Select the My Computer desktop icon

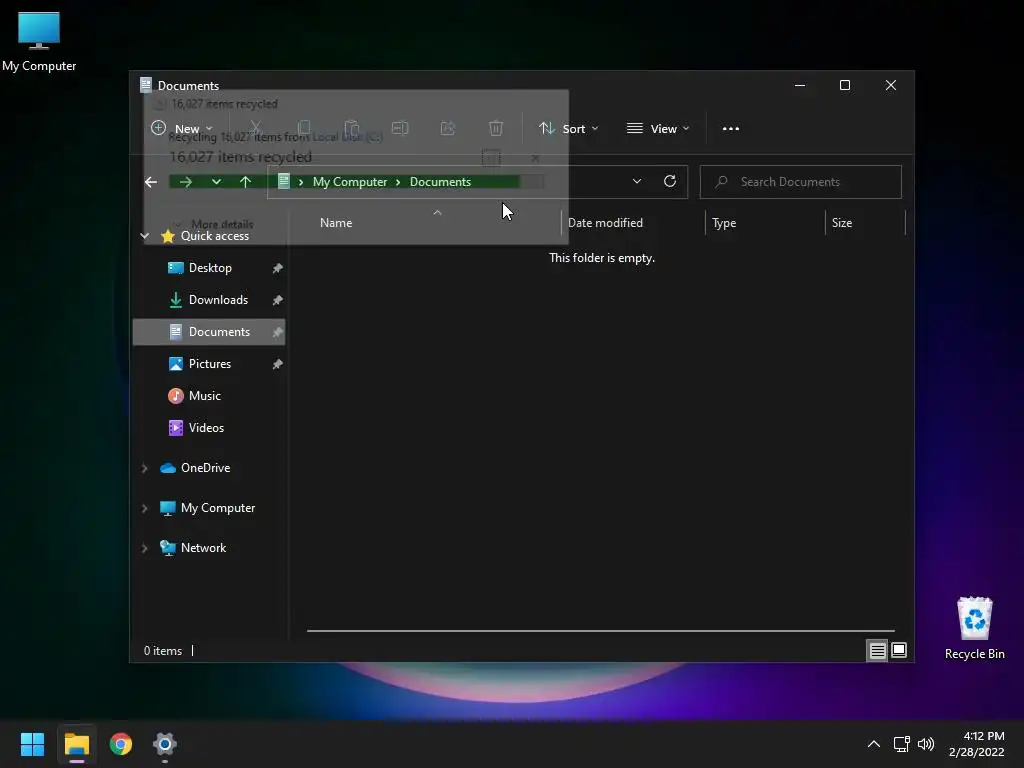[x=39, y=42]
